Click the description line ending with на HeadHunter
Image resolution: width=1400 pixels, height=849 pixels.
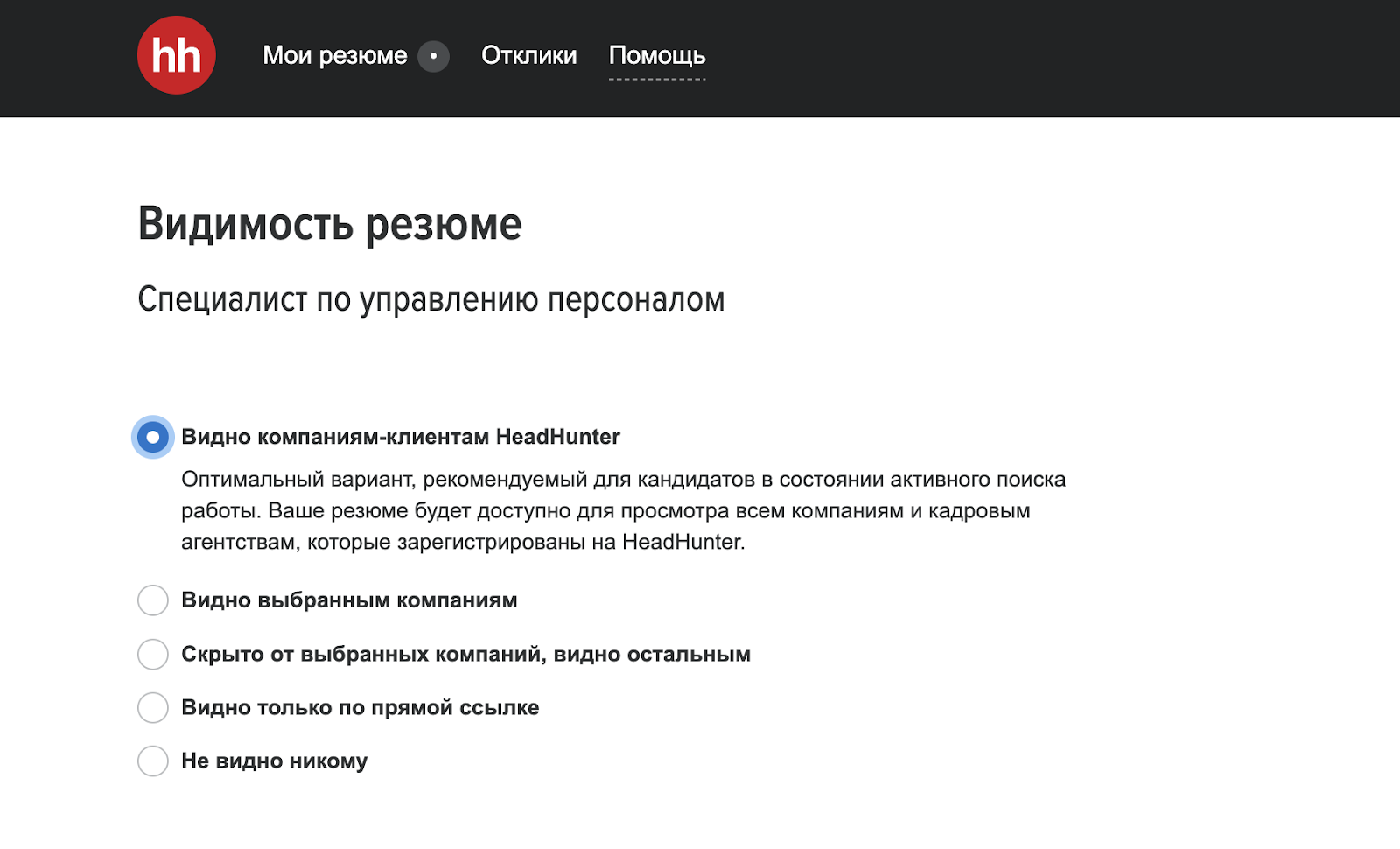[x=463, y=543]
